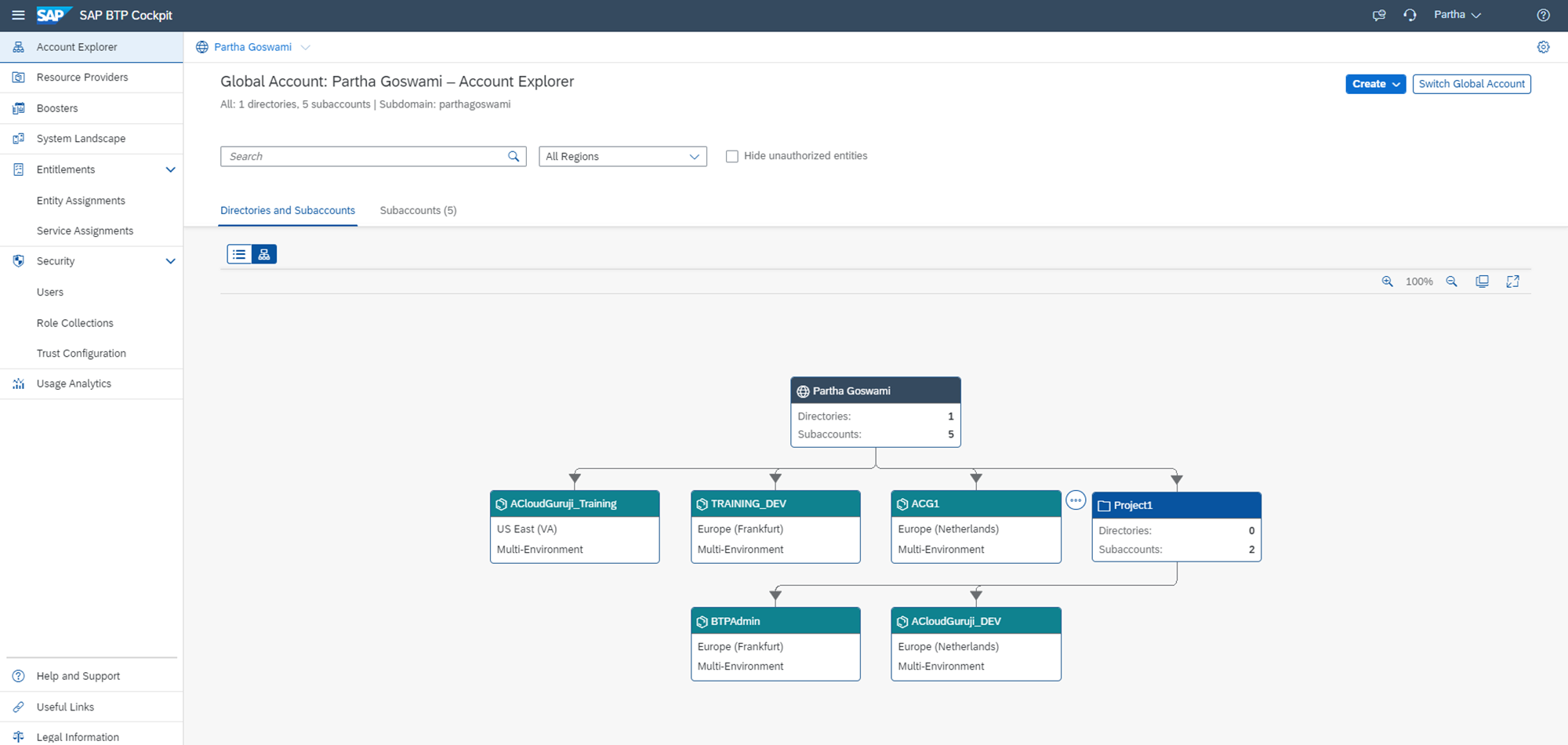
Task: Switch to Subaccounts (5) tab
Action: pos(418,210)
